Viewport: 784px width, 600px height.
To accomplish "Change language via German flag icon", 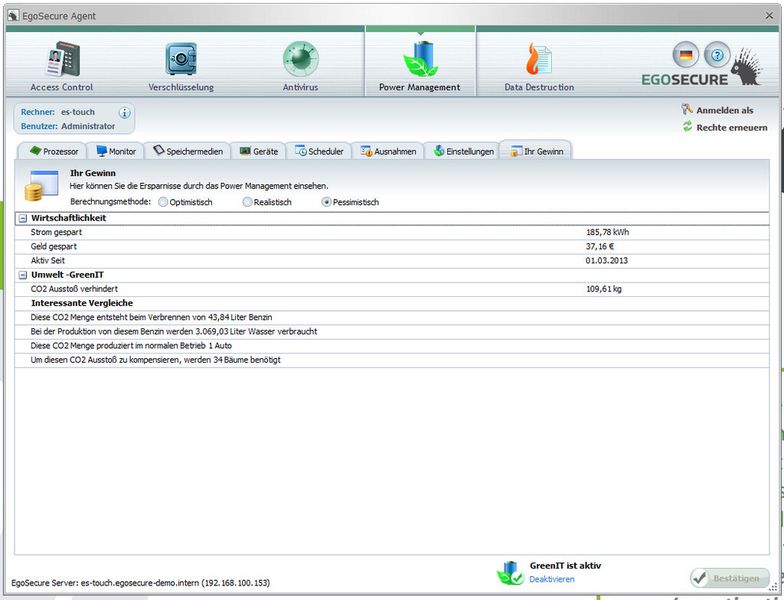I will 686,54.
